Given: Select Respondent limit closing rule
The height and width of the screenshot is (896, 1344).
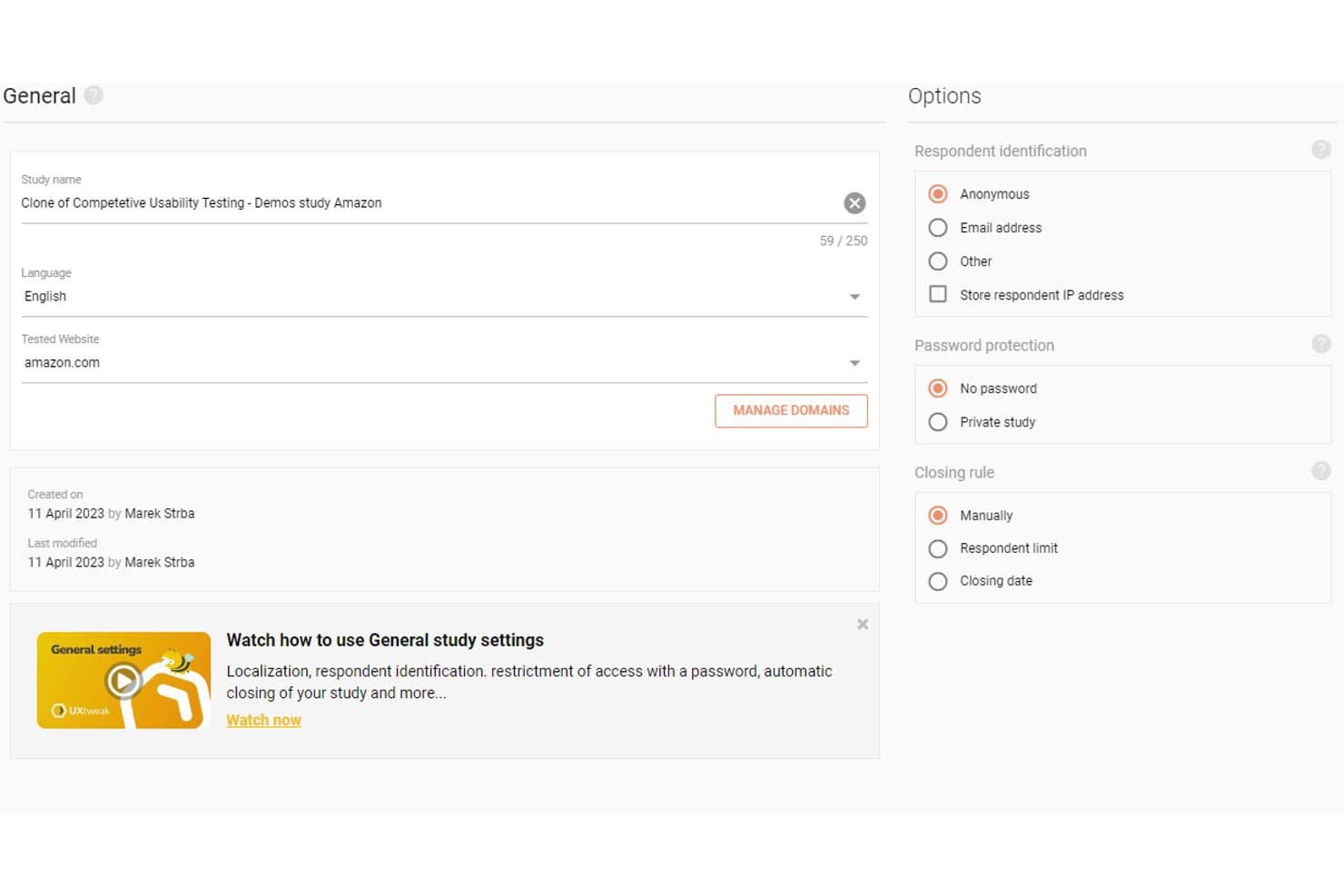Looking at the screenshot, I should click(938, 549).
